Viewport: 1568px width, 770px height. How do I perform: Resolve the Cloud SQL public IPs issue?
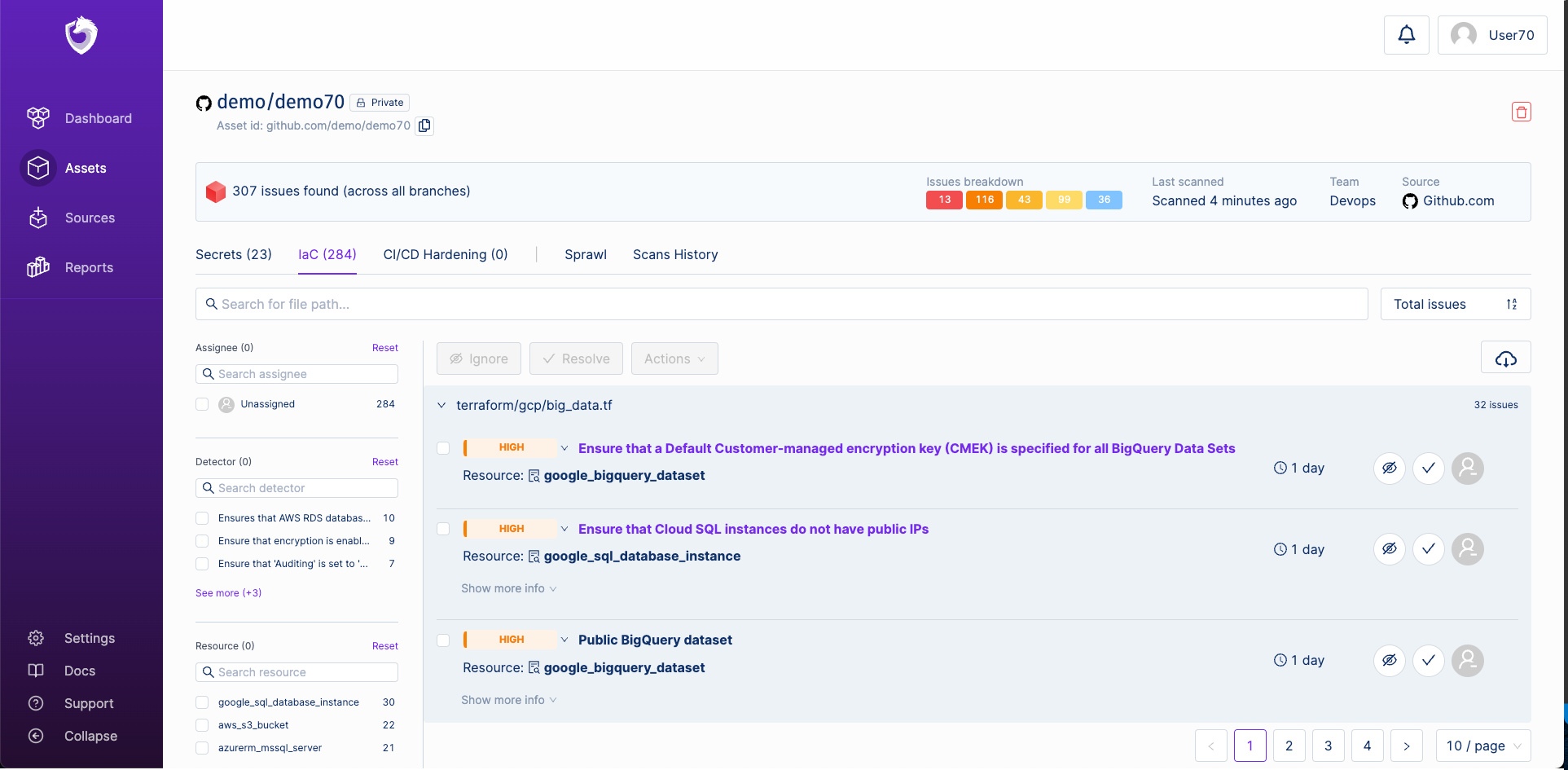[1428, 549]
